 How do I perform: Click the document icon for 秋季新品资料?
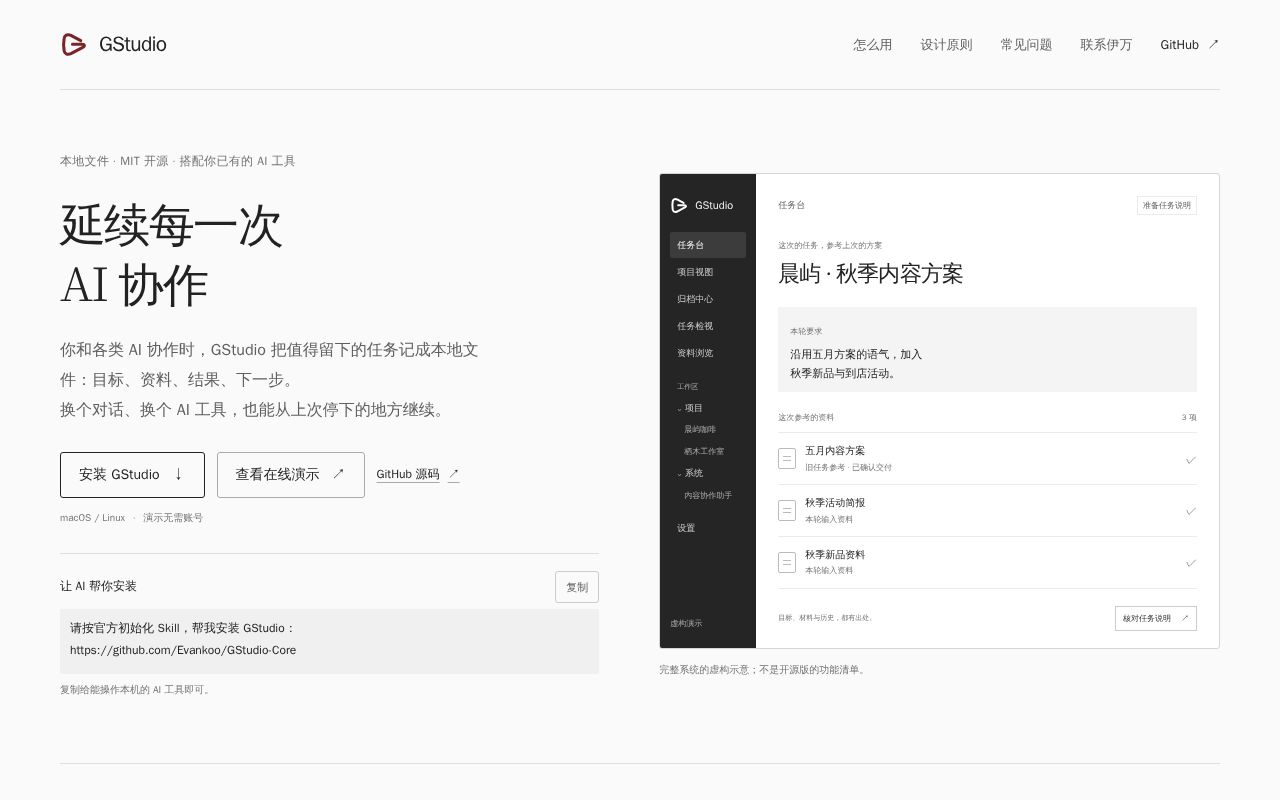coord(787,563)
